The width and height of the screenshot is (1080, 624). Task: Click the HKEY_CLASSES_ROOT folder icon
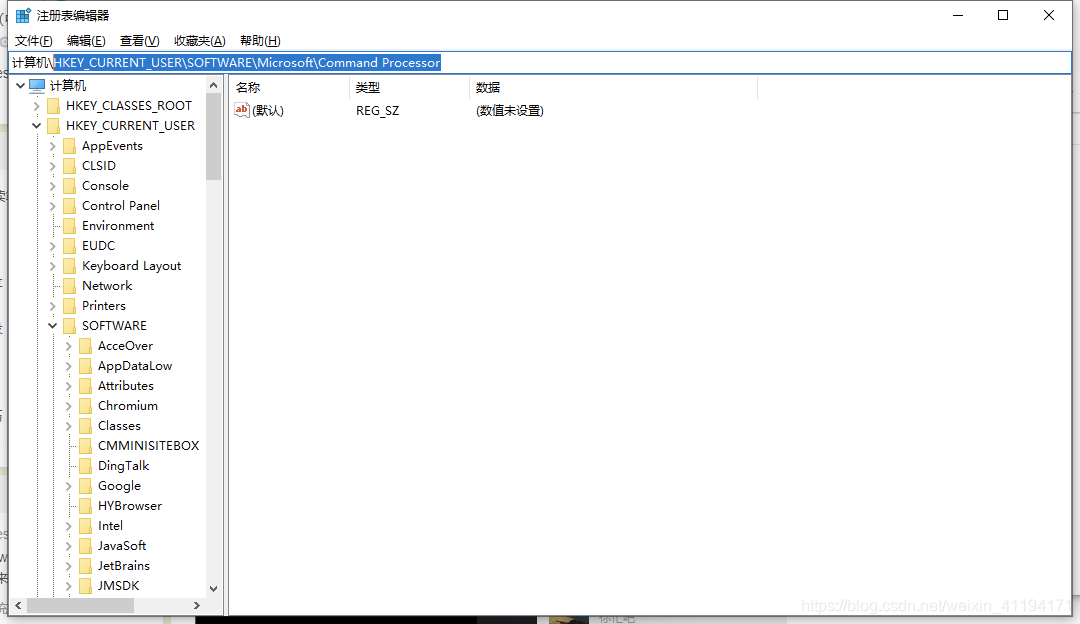53,106
